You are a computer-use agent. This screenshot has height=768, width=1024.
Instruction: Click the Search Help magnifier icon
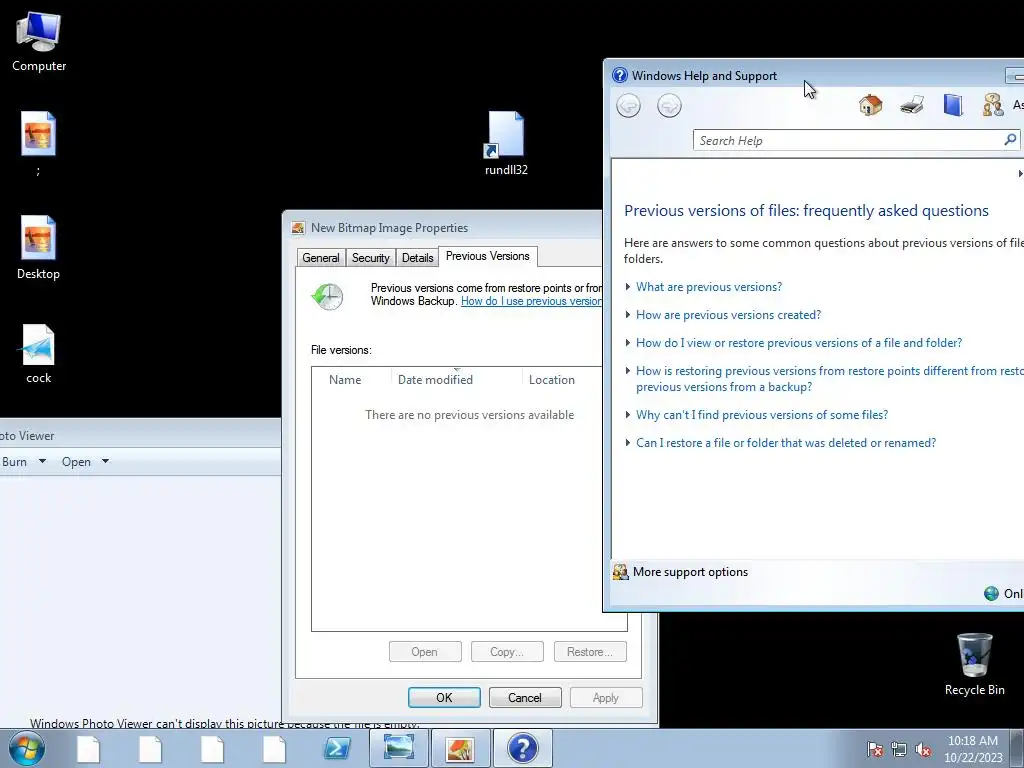click(1010, 139)
